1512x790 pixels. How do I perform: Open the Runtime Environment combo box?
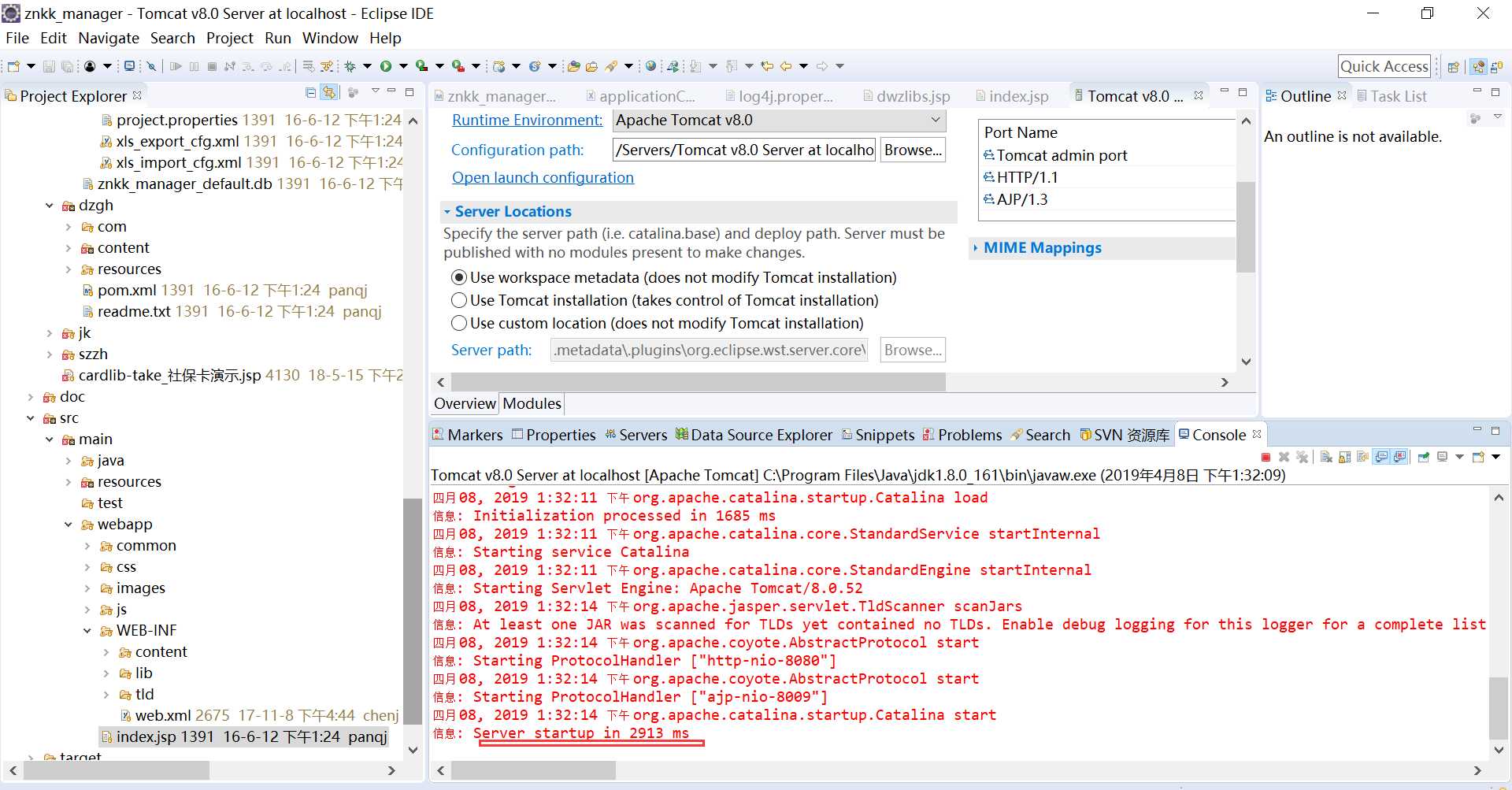point(779,121)
